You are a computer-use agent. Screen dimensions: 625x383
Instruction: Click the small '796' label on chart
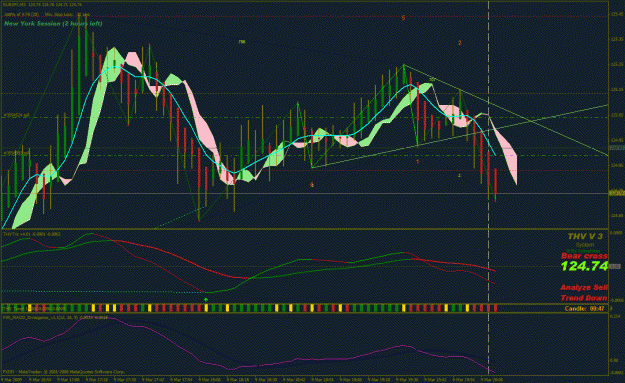pos(242,41)
